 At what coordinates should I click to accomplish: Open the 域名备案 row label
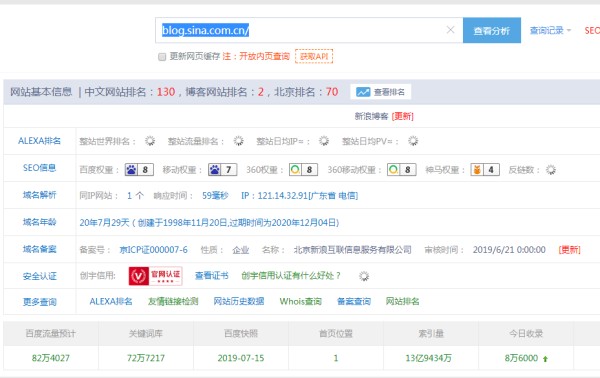[x=39, y=249]
